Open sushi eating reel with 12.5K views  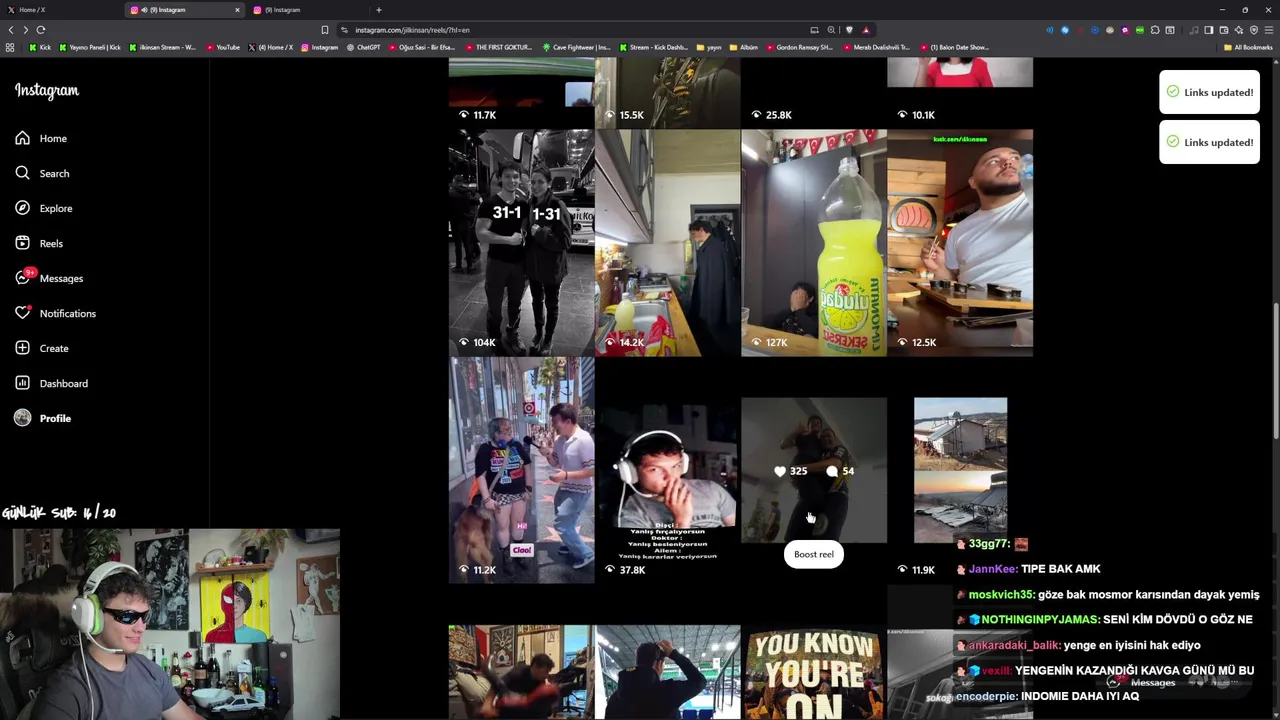(960, 243)
